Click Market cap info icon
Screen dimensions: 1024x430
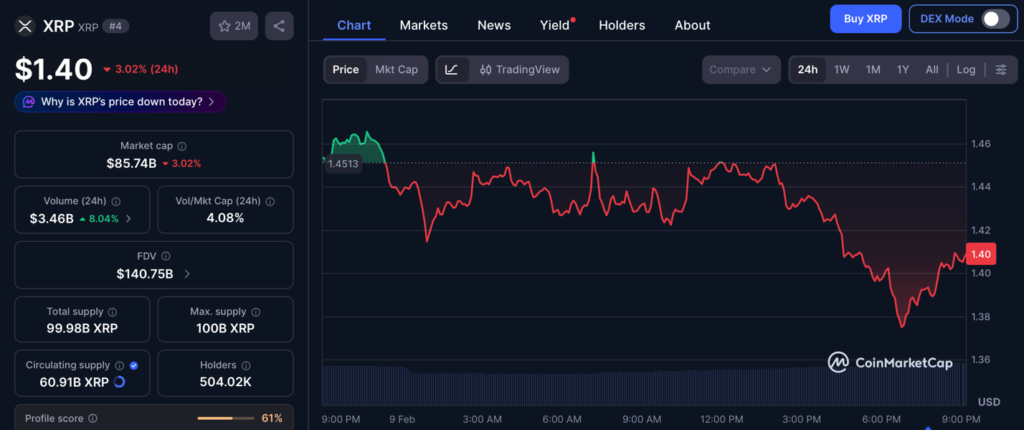(x=182, y=146)
